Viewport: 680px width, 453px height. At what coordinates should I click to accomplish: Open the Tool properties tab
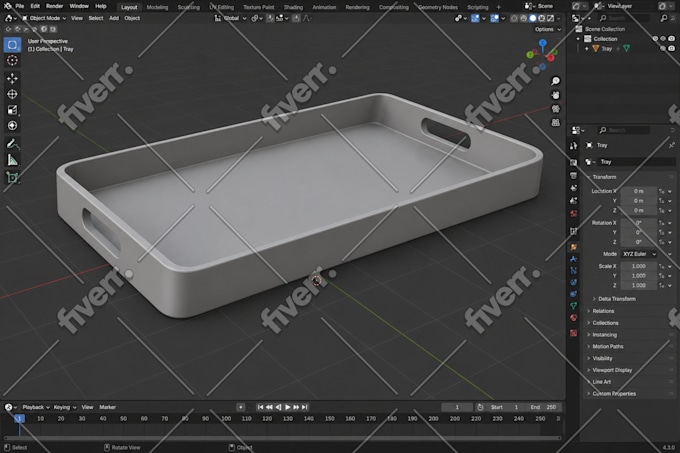[x=573, y=146]
